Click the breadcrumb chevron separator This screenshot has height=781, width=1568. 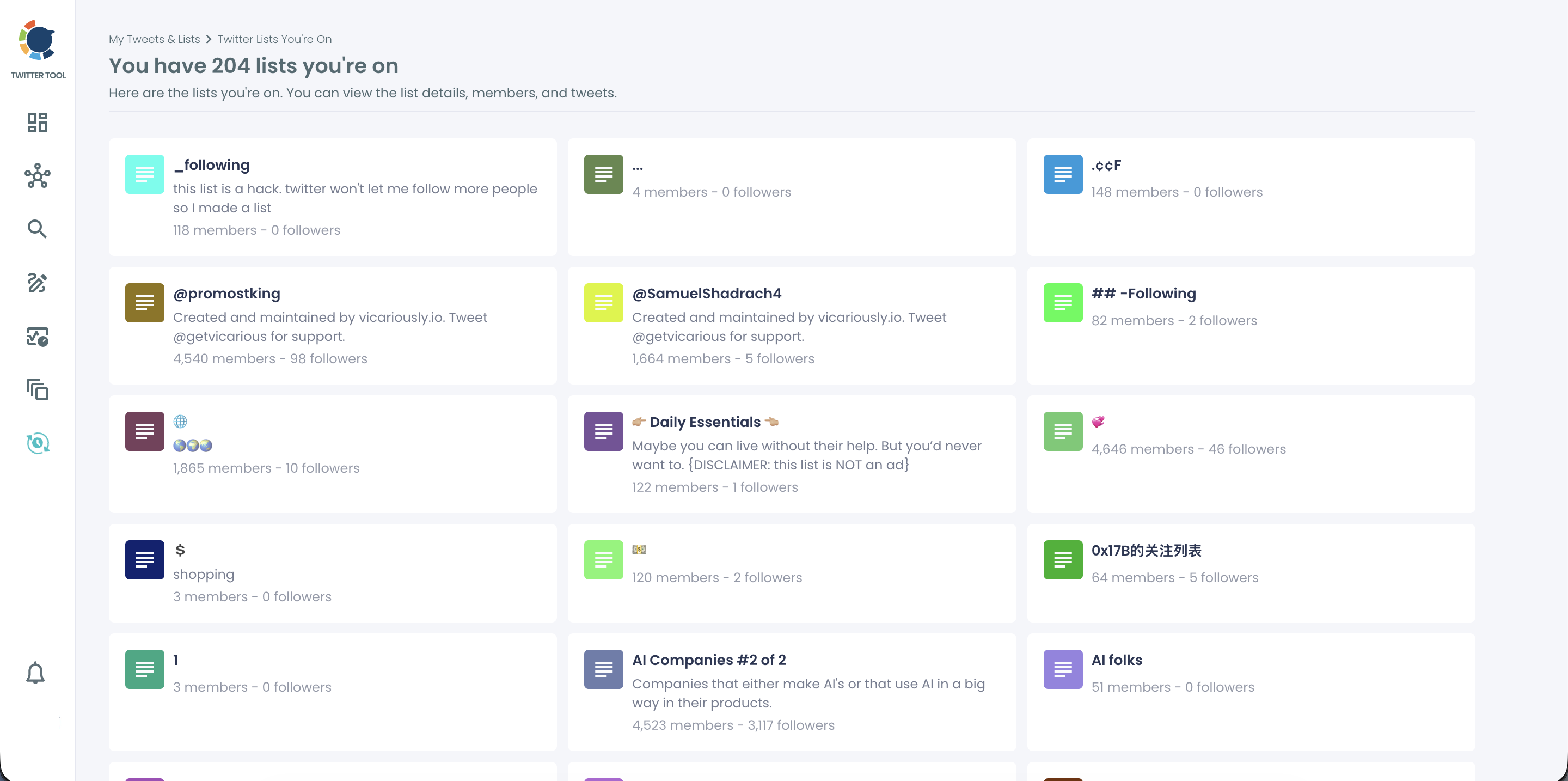pyautogui.click(x=209, y=39)
